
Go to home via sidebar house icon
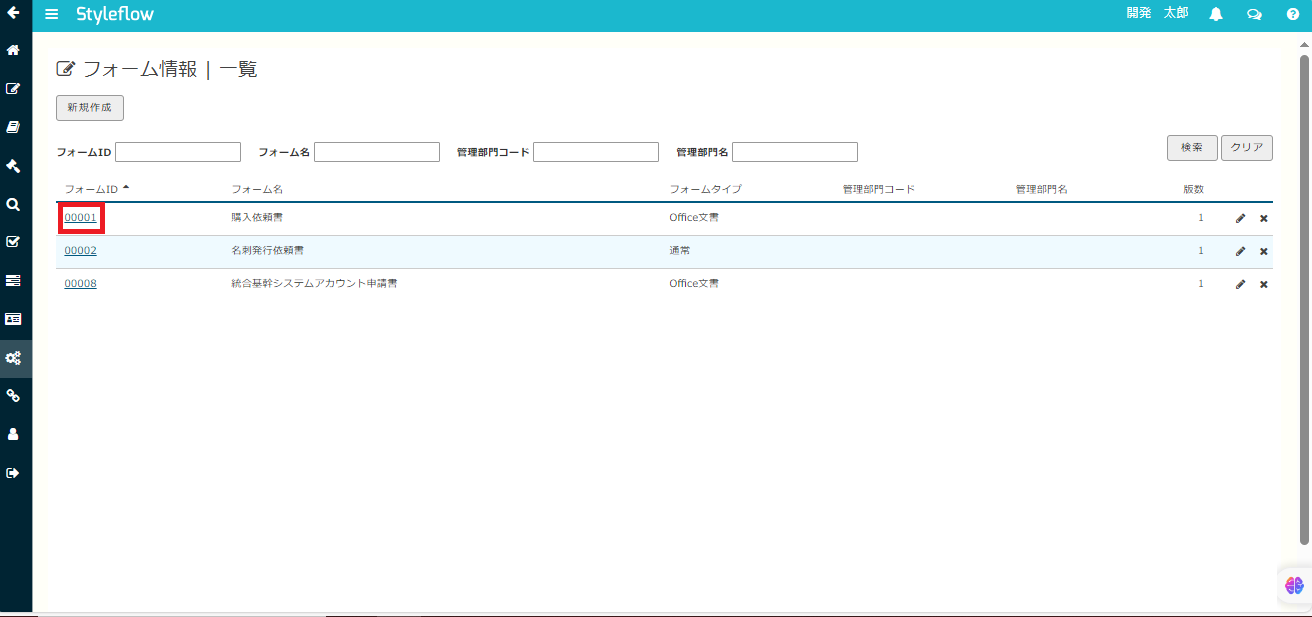click(14, 49)
